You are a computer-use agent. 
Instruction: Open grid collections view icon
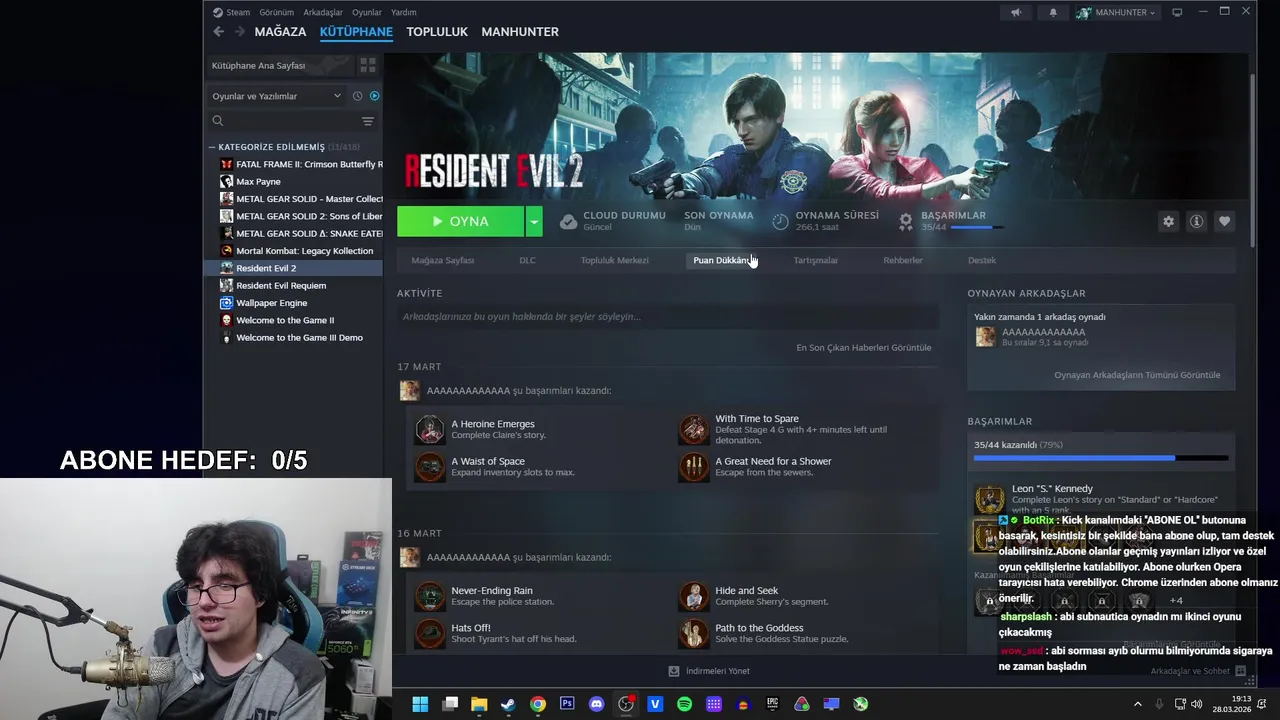(x=368, y=65)
